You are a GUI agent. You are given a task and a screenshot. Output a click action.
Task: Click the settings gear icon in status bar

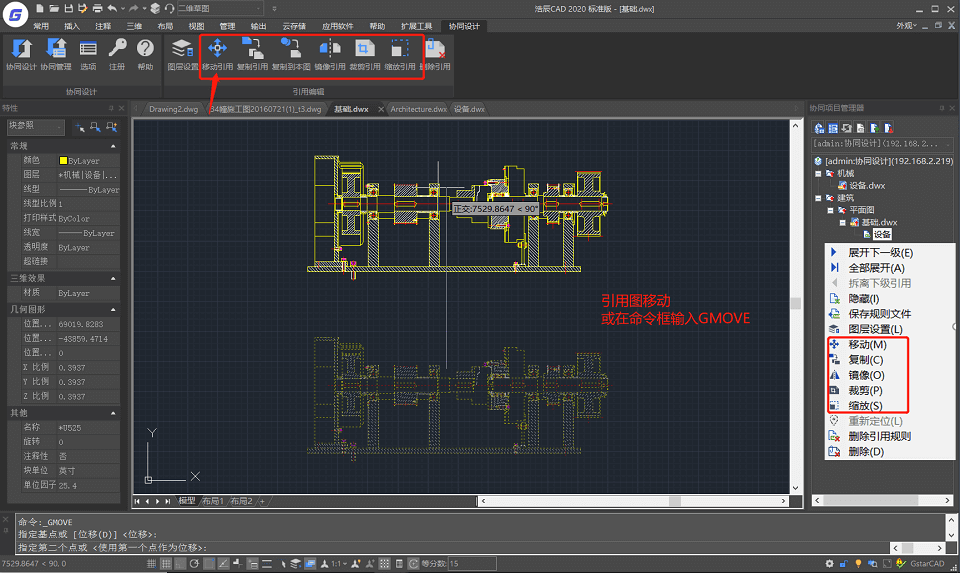829,563
